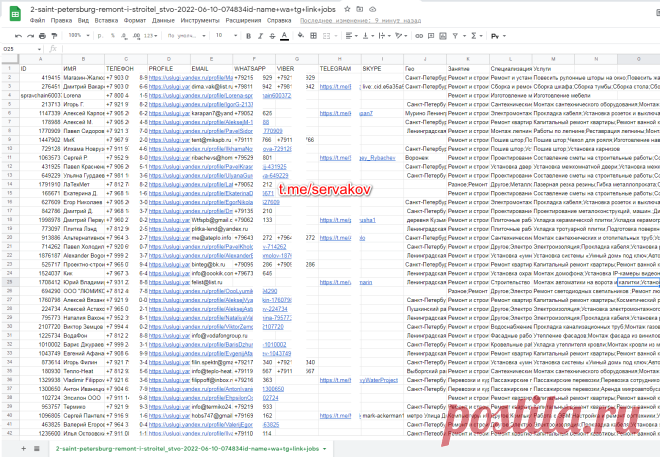Screen dimensions: 660x457
Task: Open text rotation options
Action: [x=401, y=36]
